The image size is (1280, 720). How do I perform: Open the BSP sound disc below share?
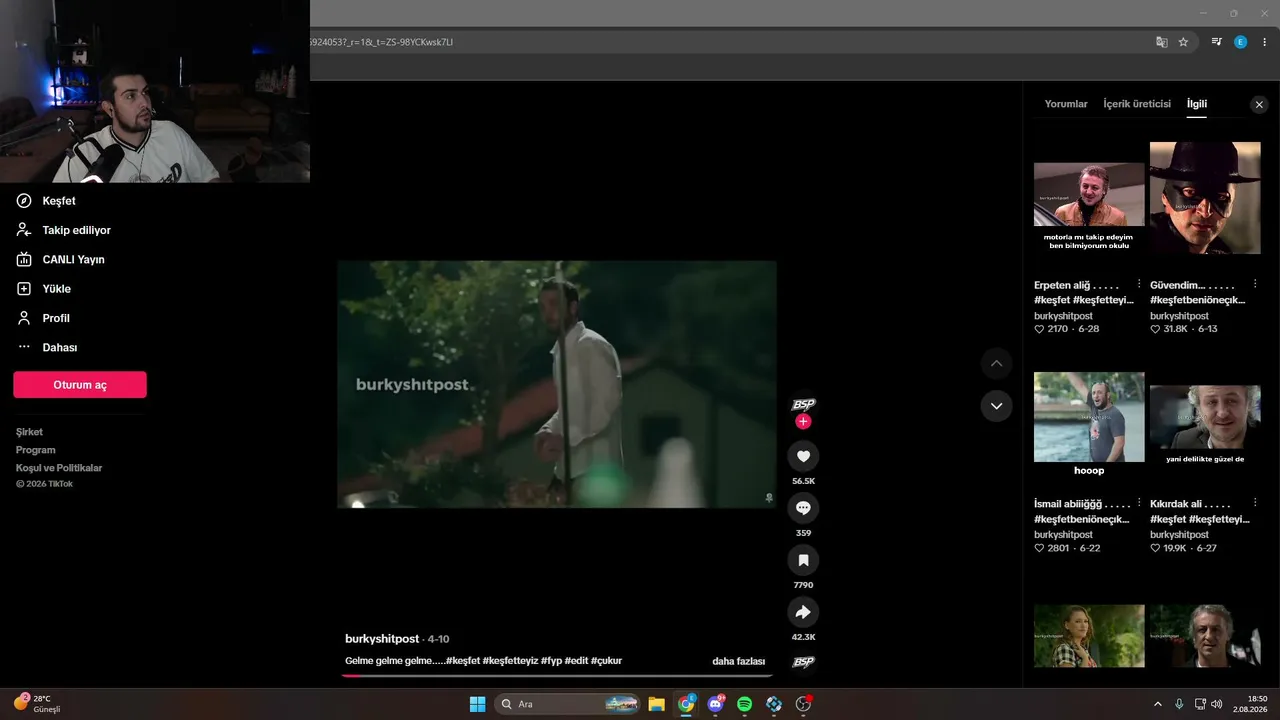(803, 662)
